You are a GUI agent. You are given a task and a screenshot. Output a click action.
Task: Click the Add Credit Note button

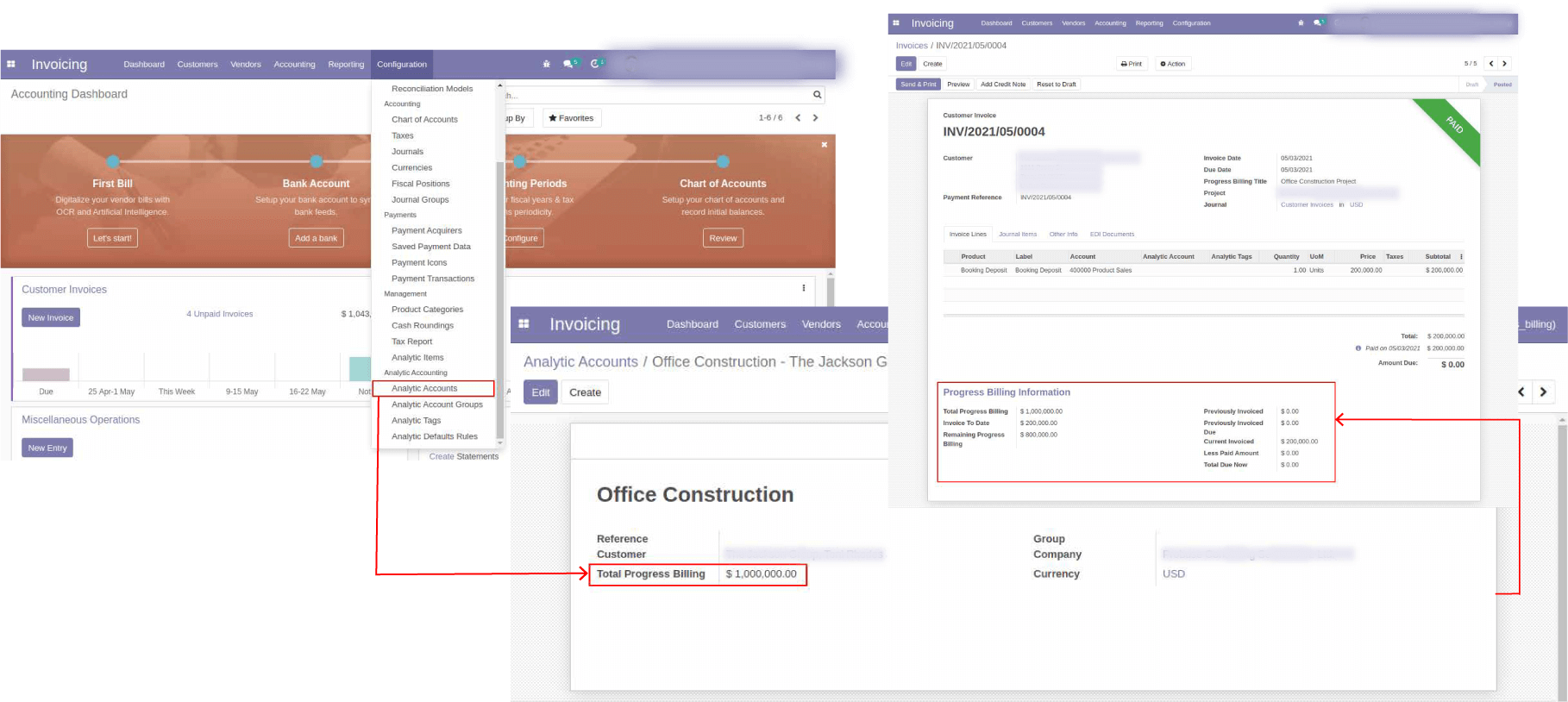click(1002, 85)
